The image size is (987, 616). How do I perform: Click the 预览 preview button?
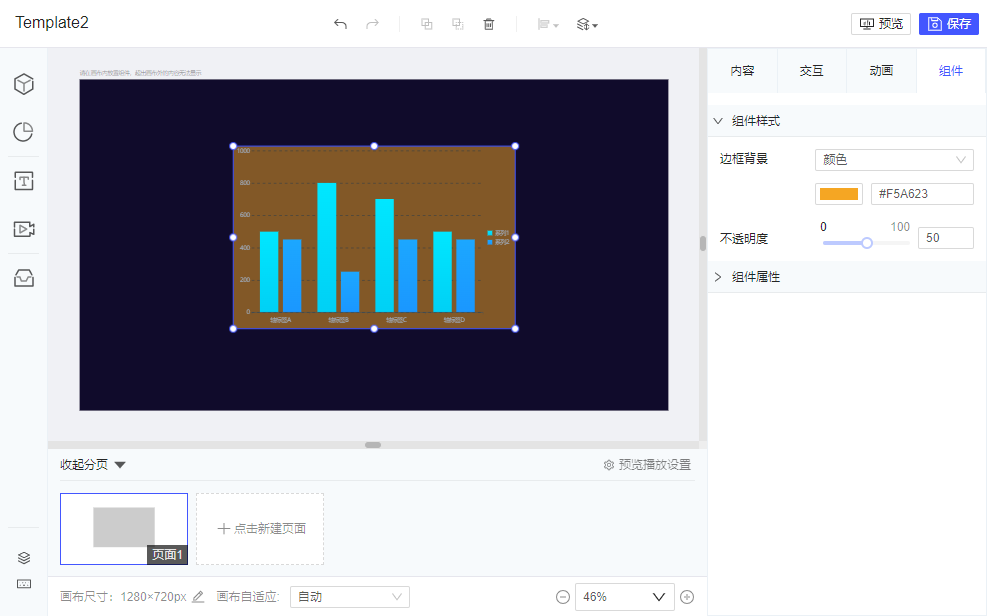881,24
